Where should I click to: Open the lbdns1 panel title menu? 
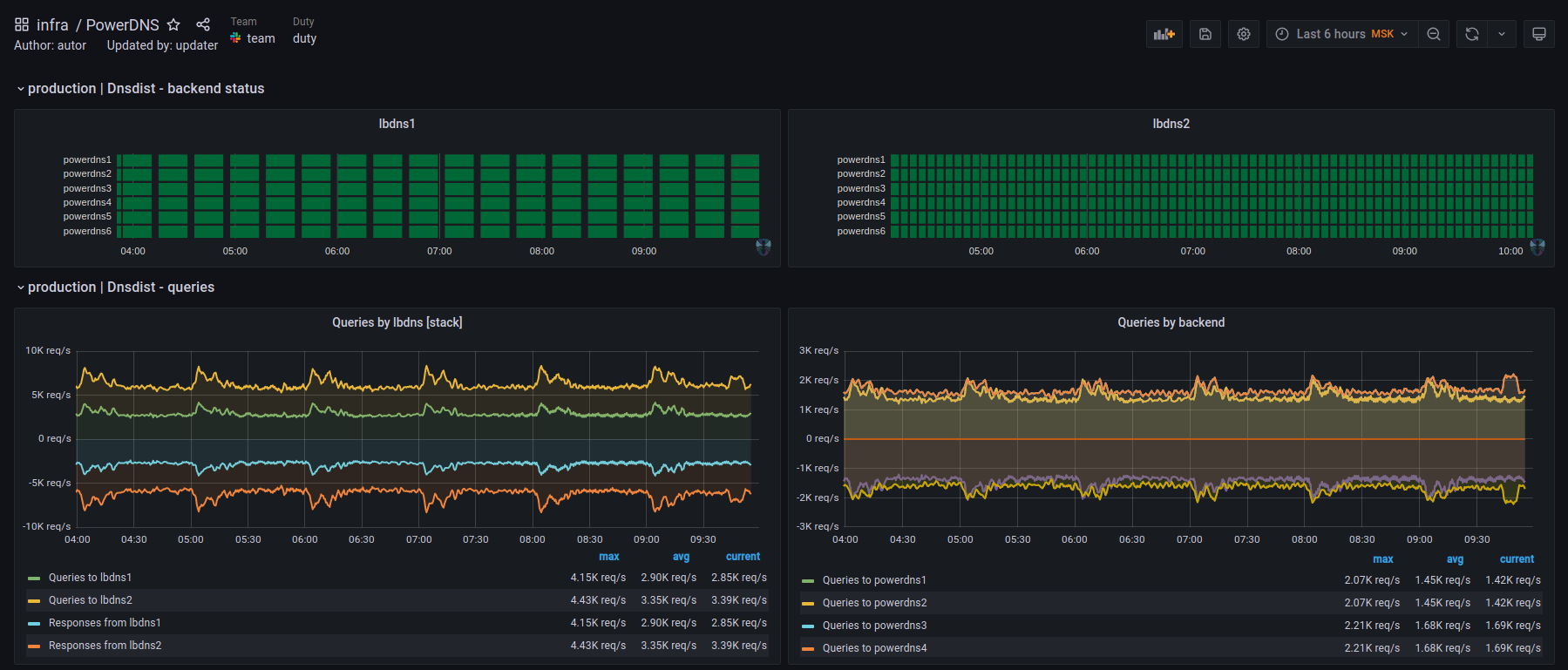point(397,124)
